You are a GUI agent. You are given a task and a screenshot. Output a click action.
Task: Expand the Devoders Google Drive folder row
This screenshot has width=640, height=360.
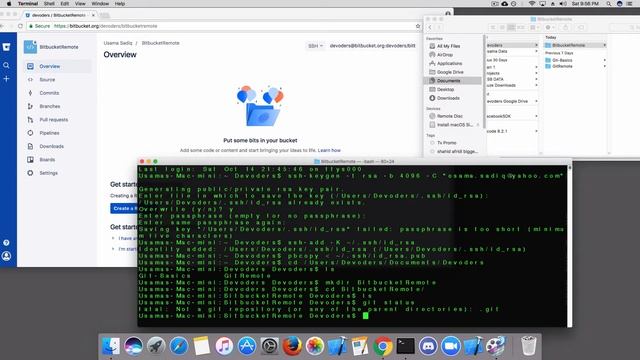coord(536,101)
